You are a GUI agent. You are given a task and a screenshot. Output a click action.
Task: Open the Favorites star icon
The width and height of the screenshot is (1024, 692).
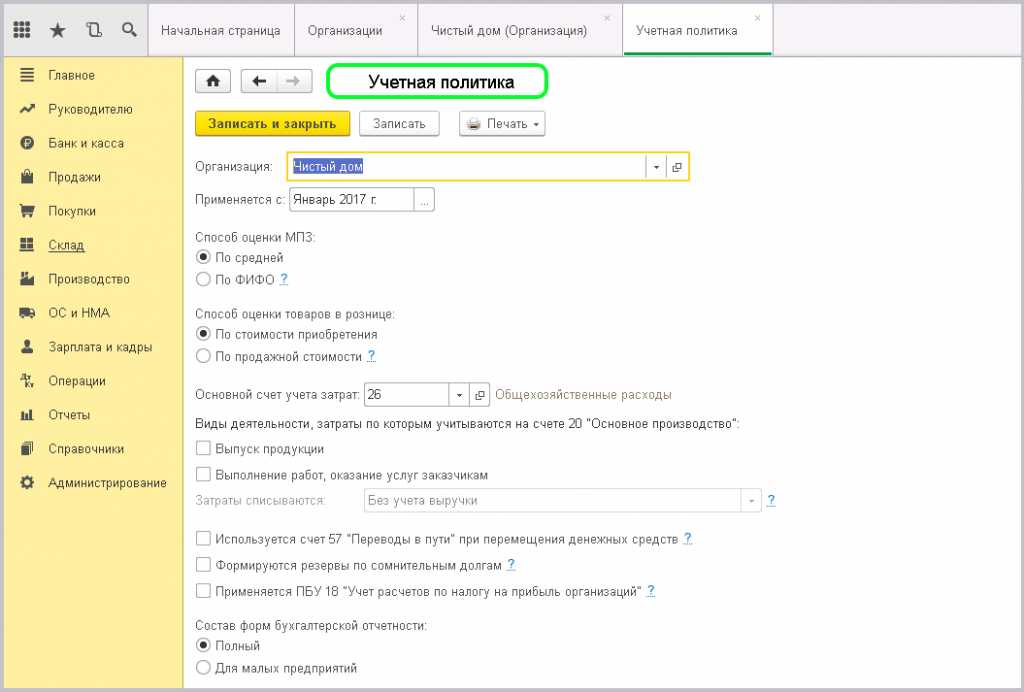click(x=58, y=30)
